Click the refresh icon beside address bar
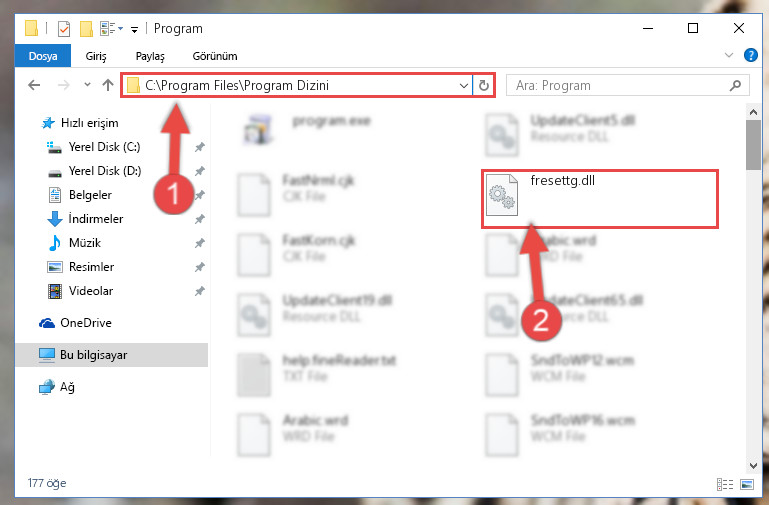769x505 pixels. pos(484,85)
